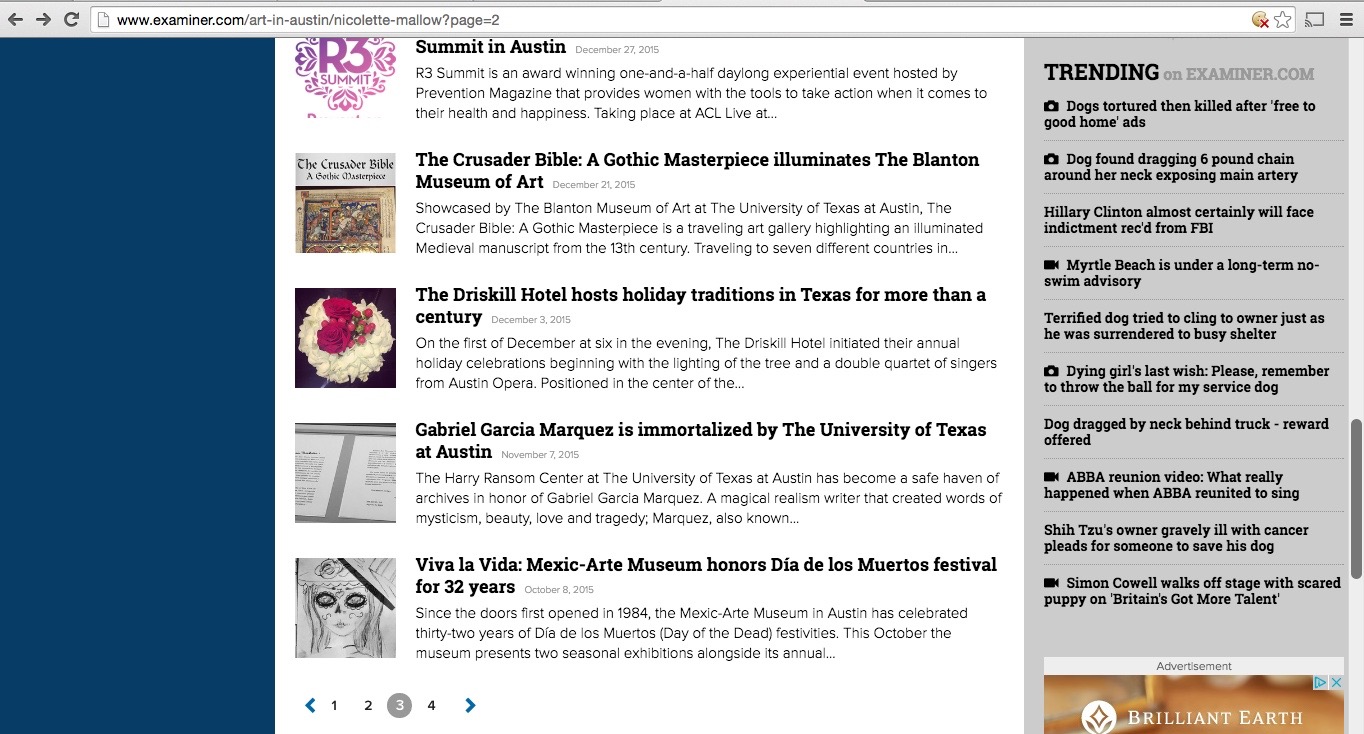Jump to page 4 in pagination
Viewport: 1364px width, 734px height.
pyautogui.click(x=431, y=706)
